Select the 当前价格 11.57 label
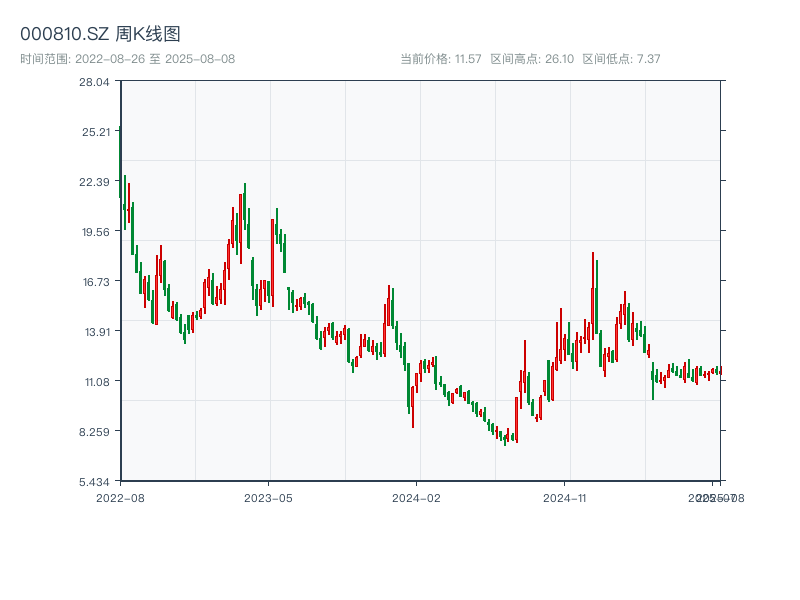This screenshot has width=800, height=600. pos(438,57)
